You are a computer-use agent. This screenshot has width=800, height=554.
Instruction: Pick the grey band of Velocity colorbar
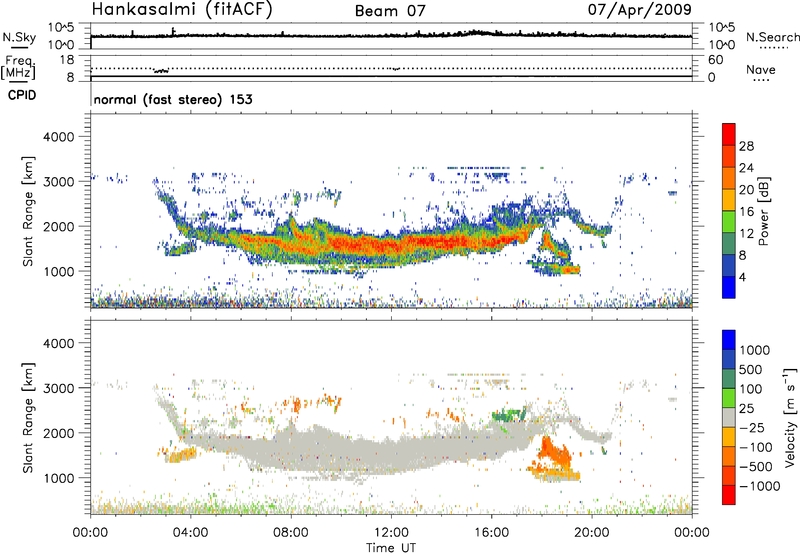(x=729, y=417)
